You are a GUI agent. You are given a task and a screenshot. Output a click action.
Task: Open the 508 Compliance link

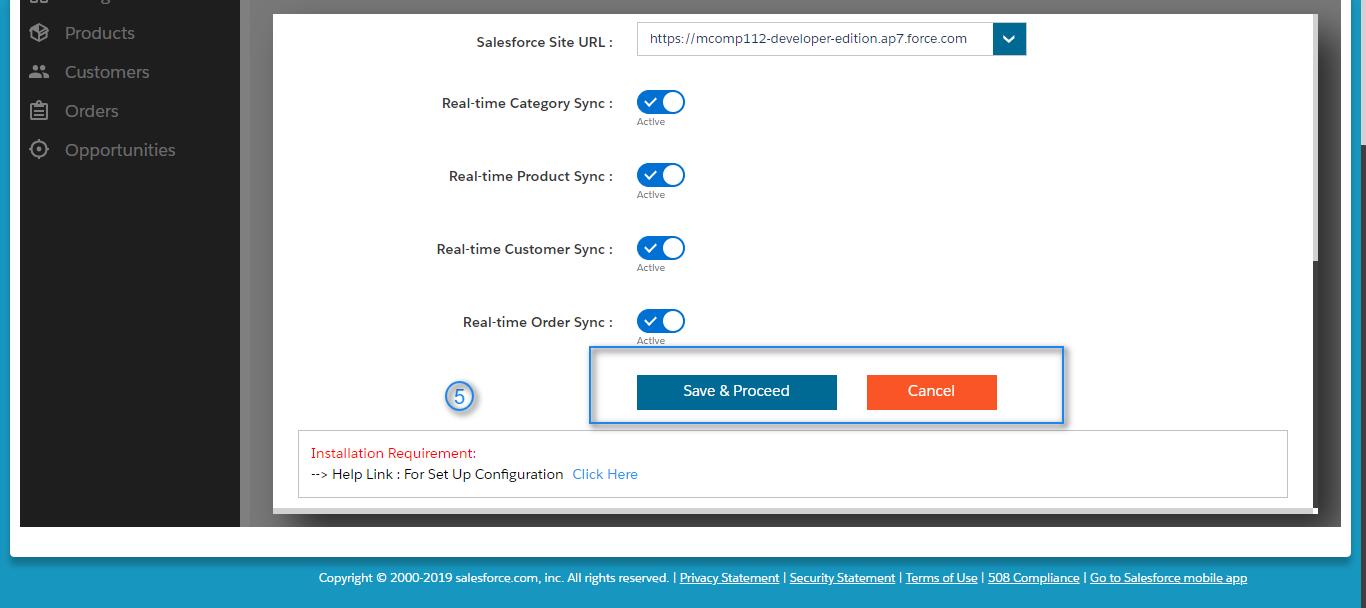1033,578
